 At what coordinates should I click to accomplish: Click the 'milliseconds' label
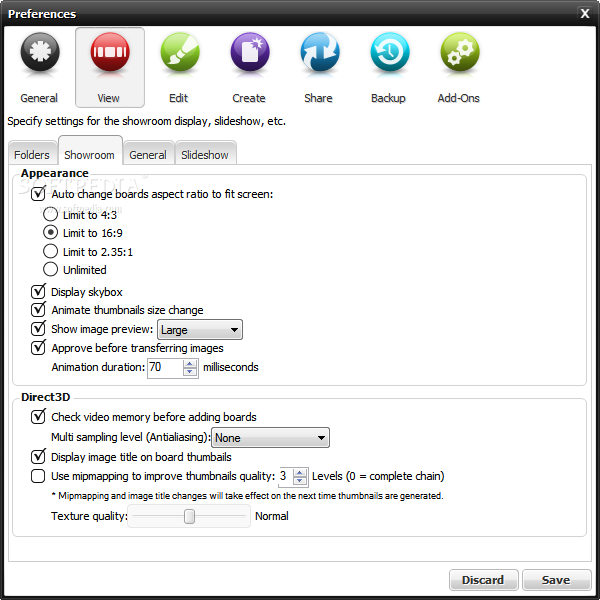[x=231, y=367]
